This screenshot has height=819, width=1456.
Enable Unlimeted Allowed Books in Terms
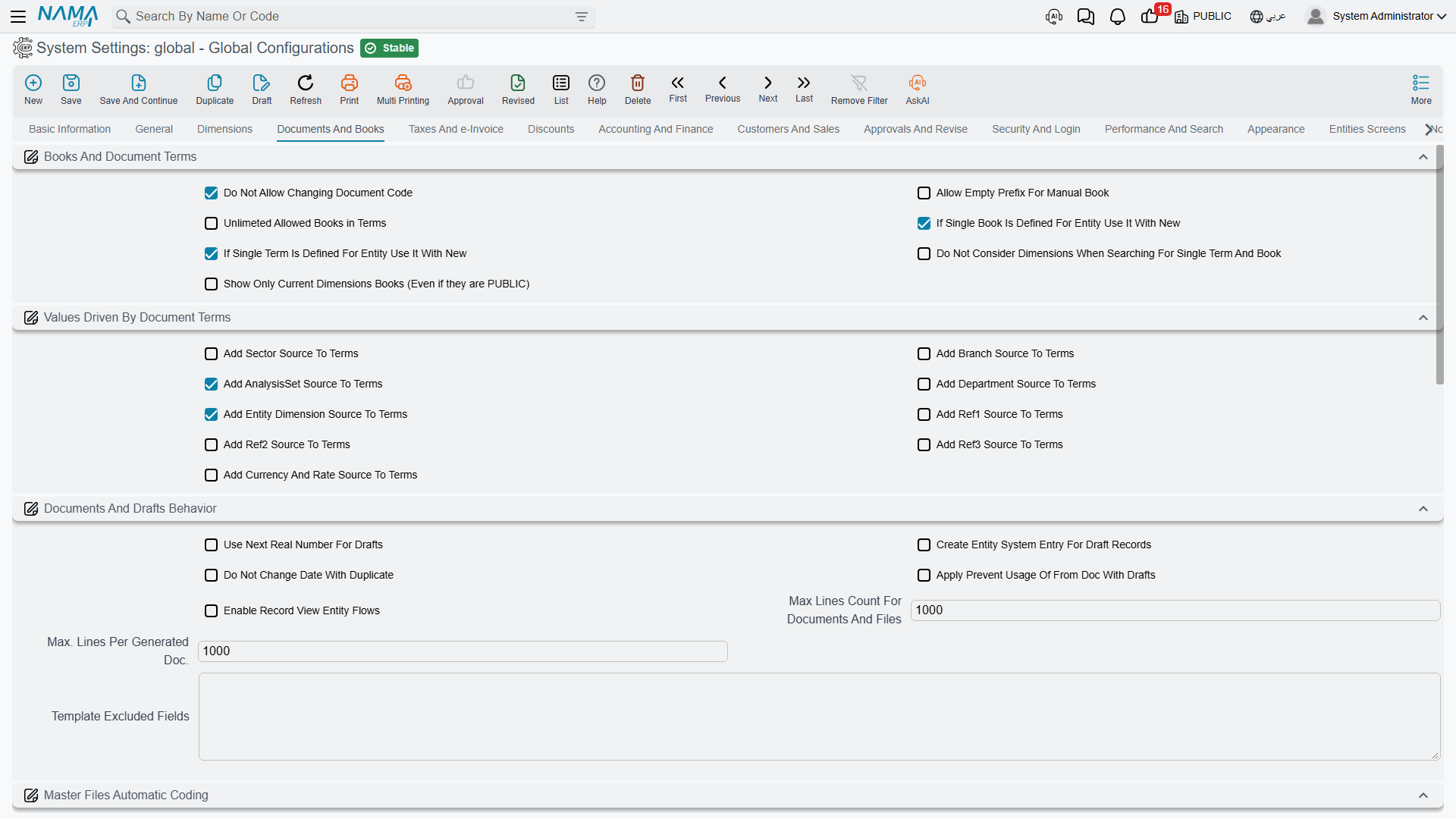[212, 224]
